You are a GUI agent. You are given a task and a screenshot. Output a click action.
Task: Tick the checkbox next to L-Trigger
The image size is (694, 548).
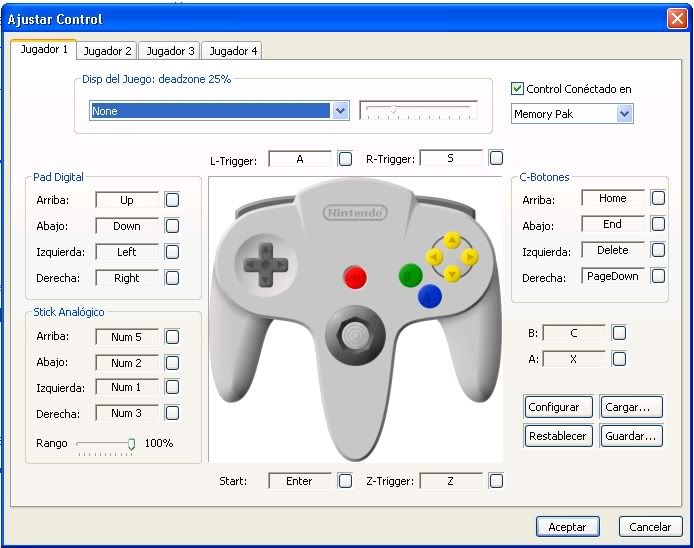point(345,158)
